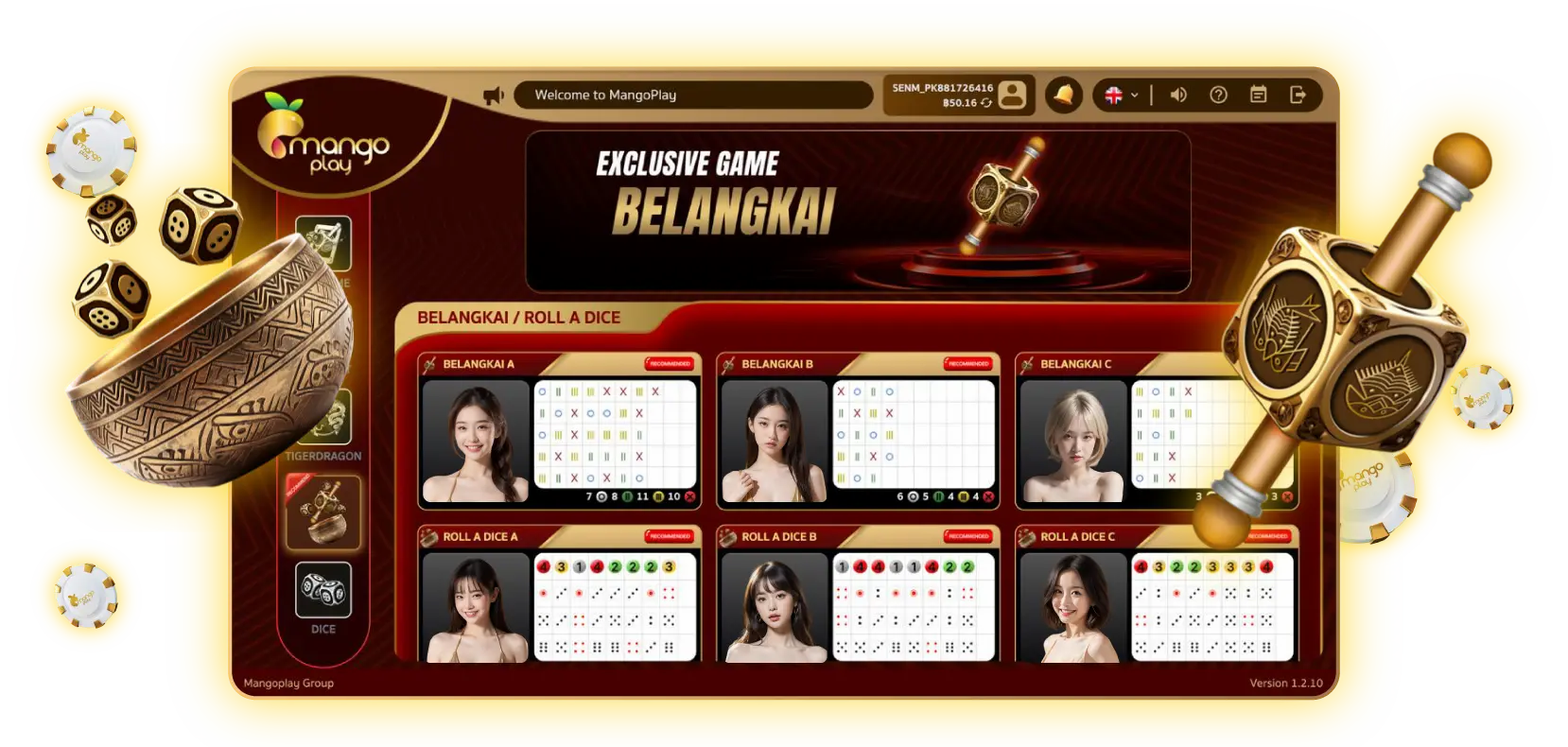
Task: Click the logout exit icon
Action: 1298,95
